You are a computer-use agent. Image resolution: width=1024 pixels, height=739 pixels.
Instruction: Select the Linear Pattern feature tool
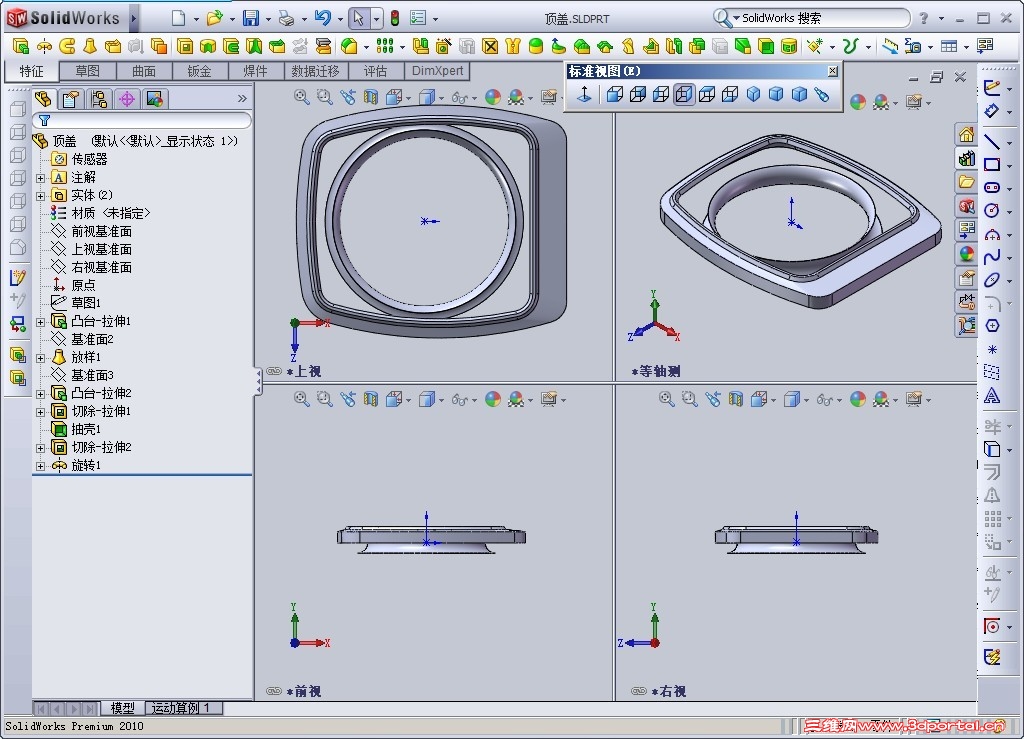[x=385, y=46]
